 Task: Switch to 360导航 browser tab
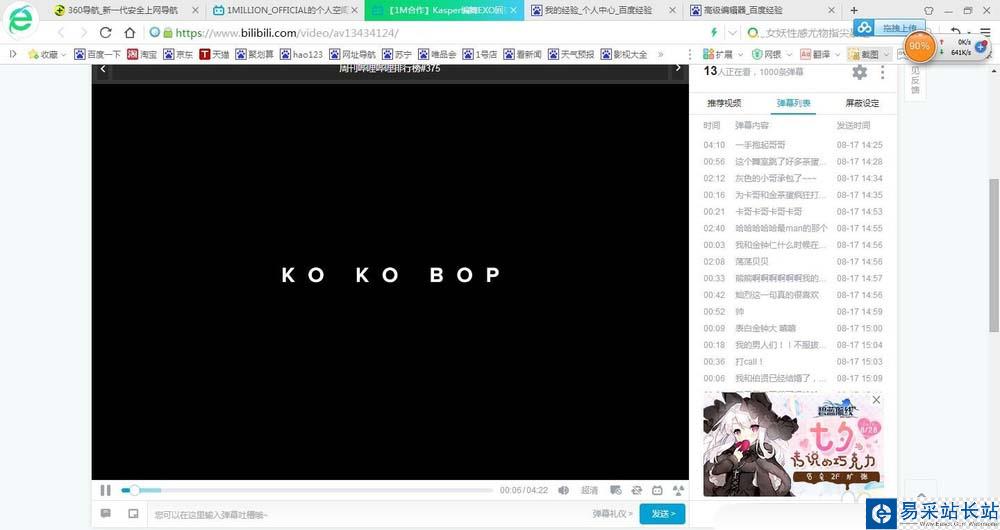[x=123, y=10]
